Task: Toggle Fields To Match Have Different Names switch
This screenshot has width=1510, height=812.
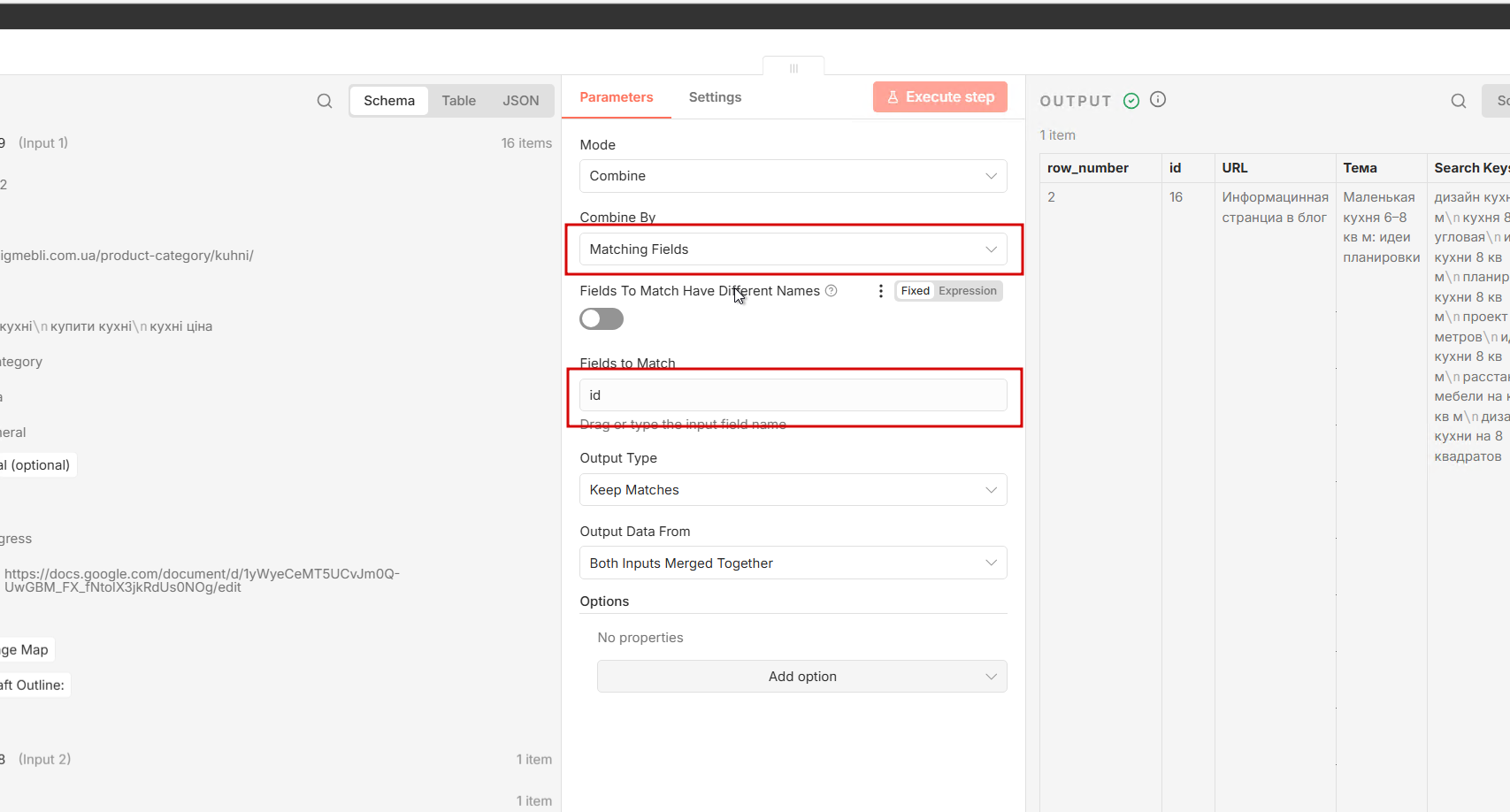Action: coord(602,319)
